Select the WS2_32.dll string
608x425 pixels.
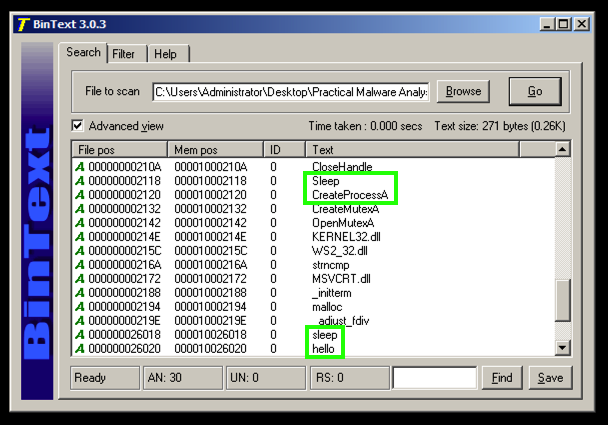340,251
